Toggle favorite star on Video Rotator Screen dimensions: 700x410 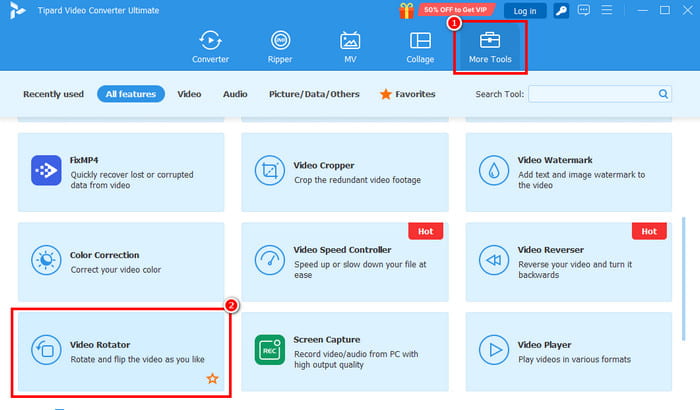pos(212,379)
